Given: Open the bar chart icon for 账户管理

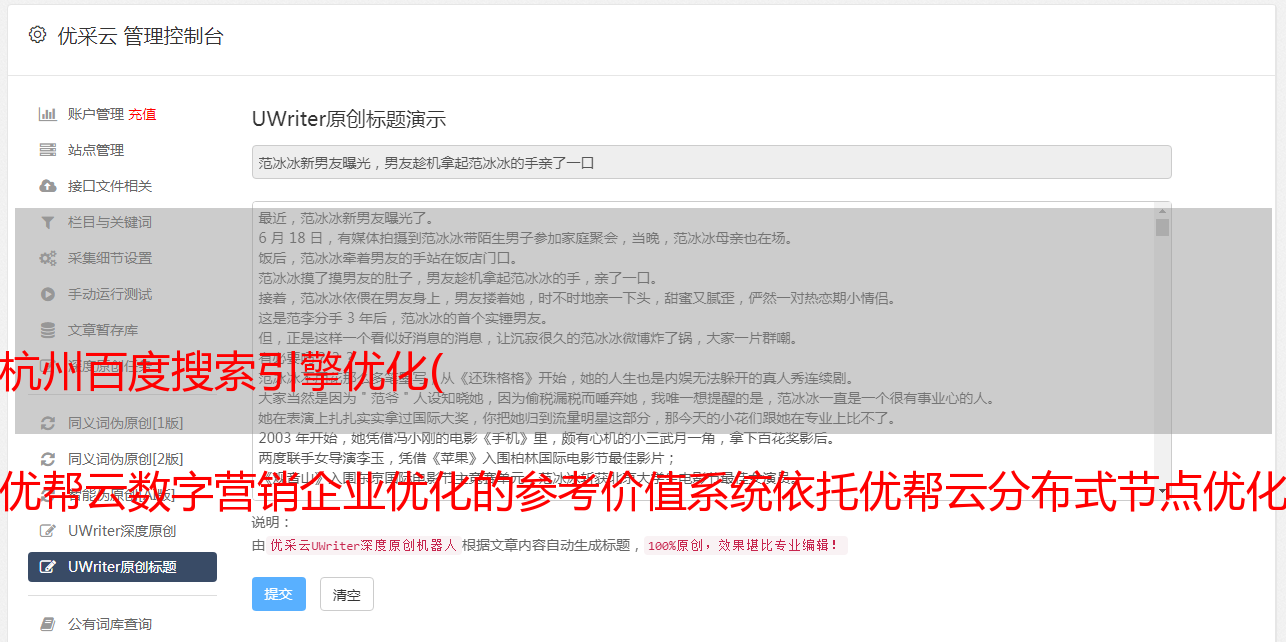Looking at the screenshot, I should pyautogui.click(x=47, y=114).
